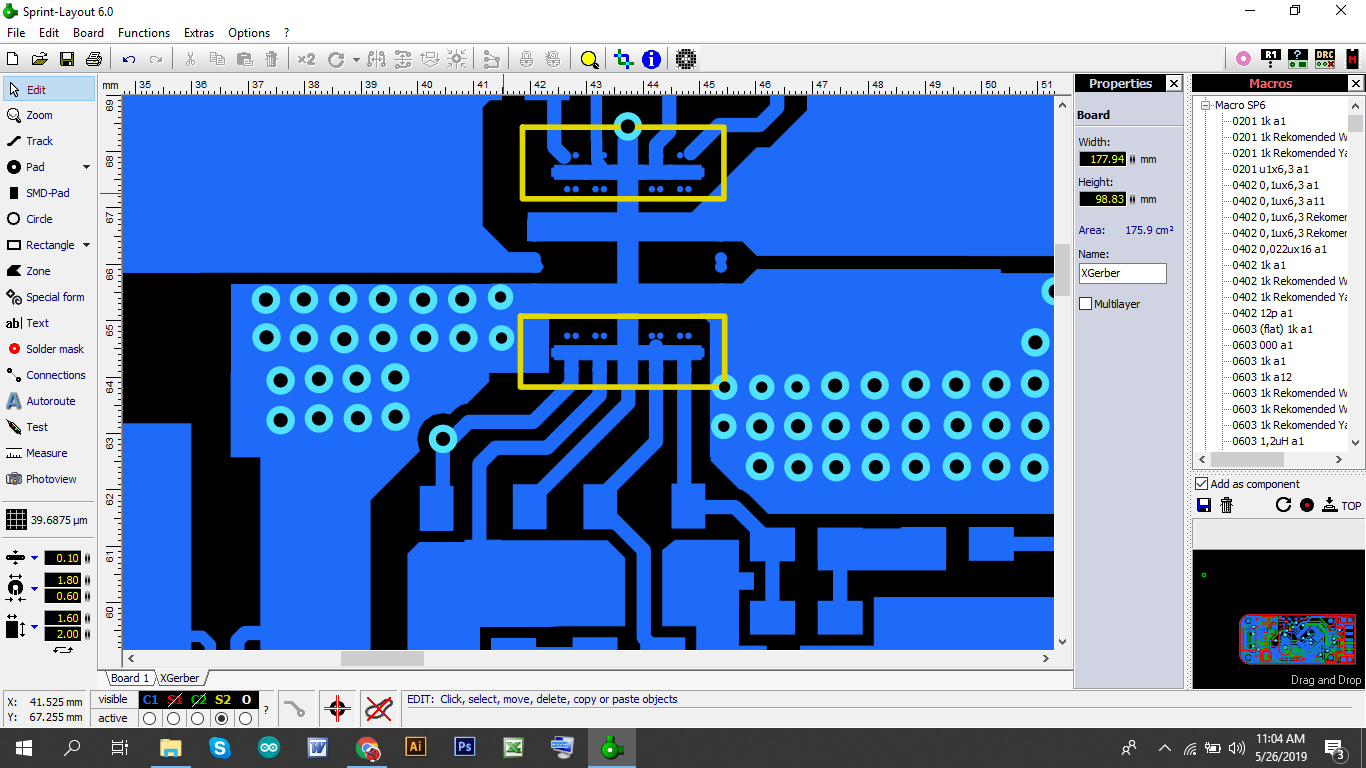Image resolution: width=1366 pixels, height=768 pixels.
Task: Click the crossed-out rubberband icon
Action: tap(378, 709)
